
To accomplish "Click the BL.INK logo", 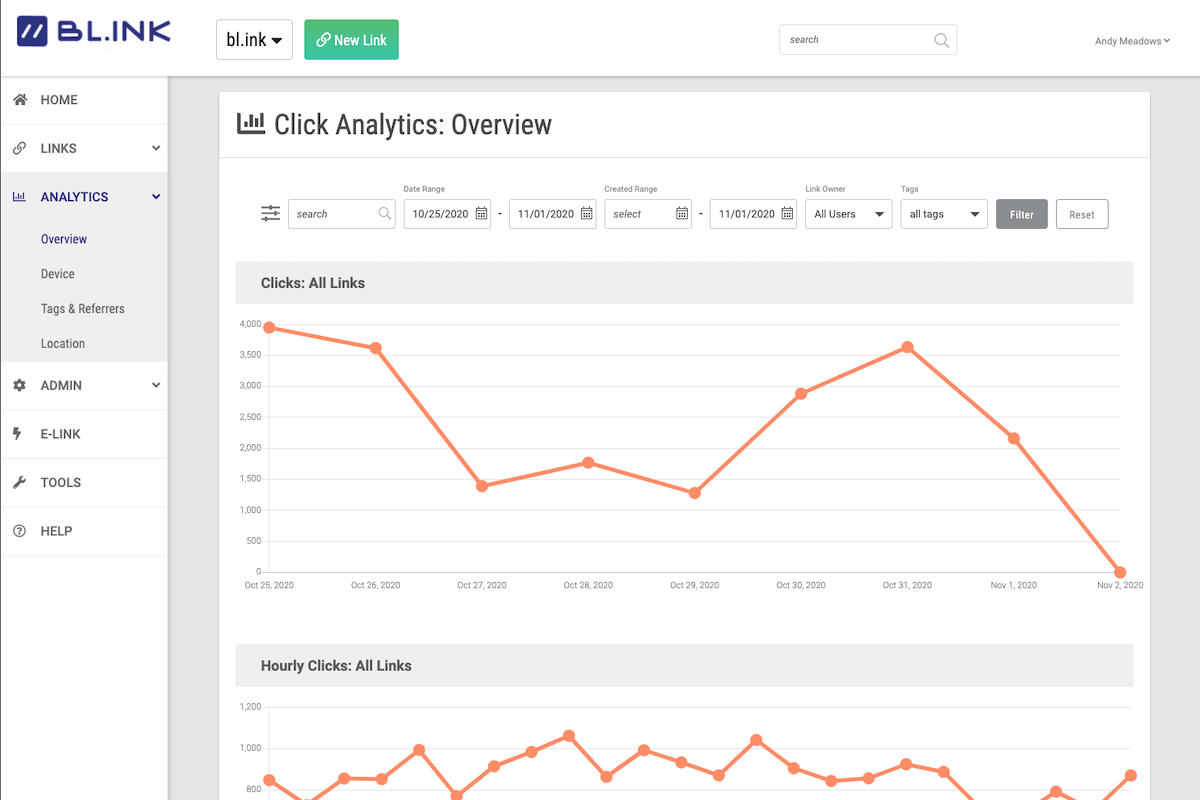I will click(94, 32).
